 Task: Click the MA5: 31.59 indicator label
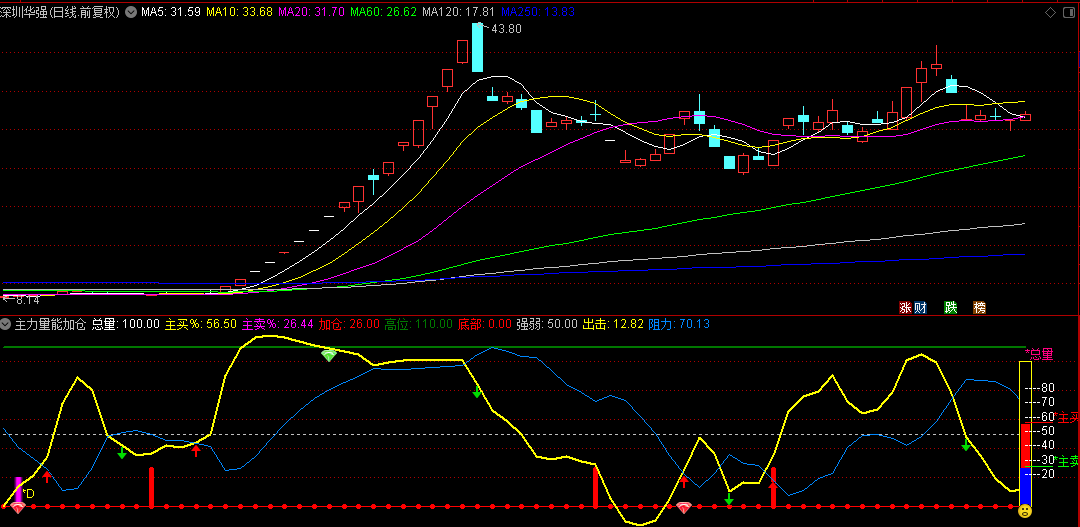[x=171, y=12]
